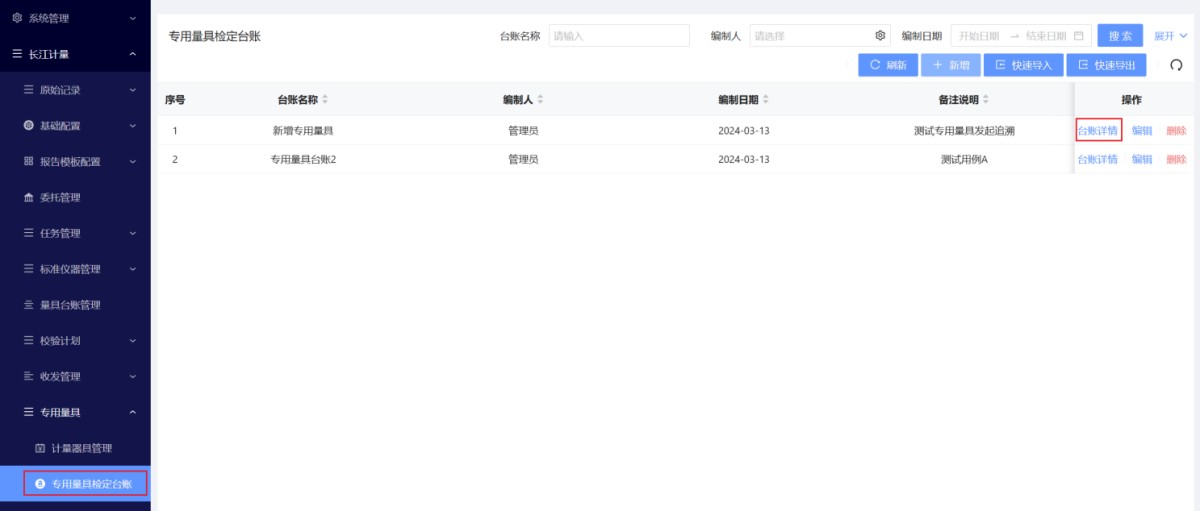Click the 结束日期 date field
This screenshot has width=1200, height=511.
pyautogui.click(x=1046, y=36)
